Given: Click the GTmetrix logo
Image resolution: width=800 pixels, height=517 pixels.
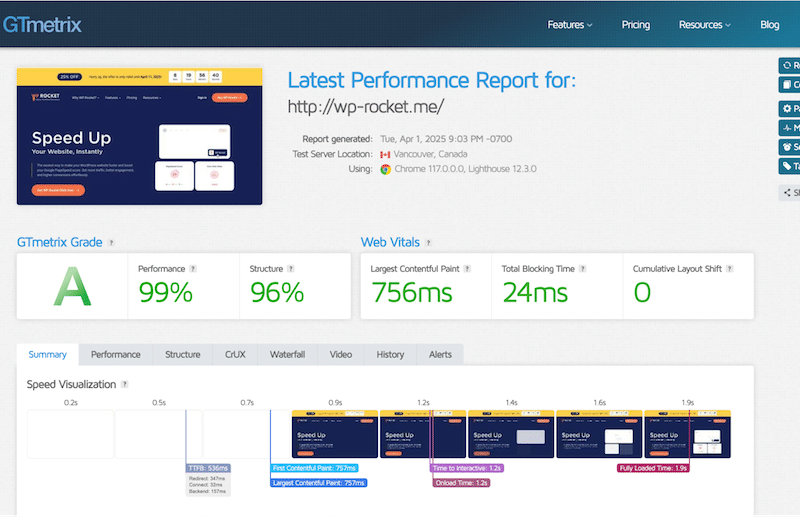Looking at the screenshot, I should pos(43,22).
